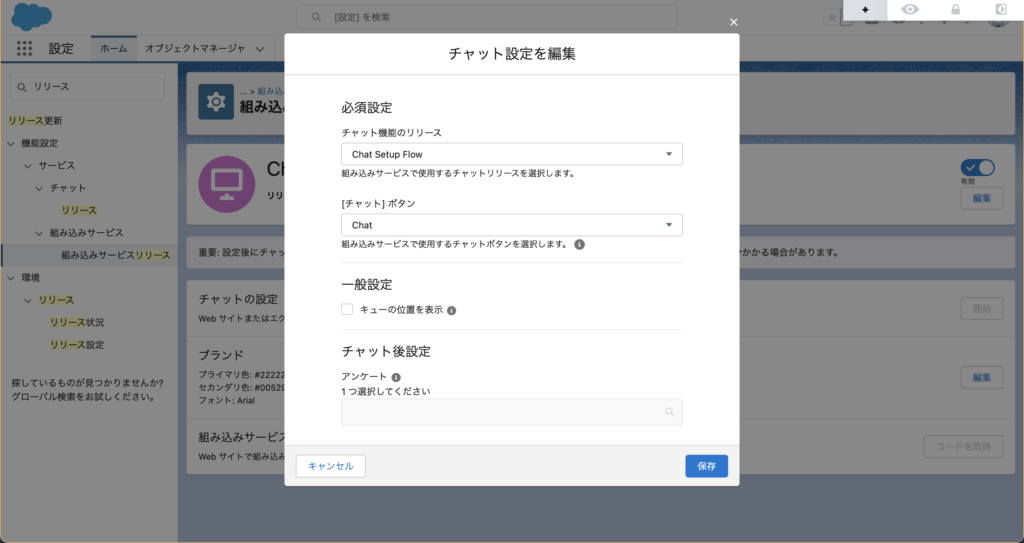The image size is (1024, 543).
Task: Select the オブジェクトマネージャ tab
Action: [195, 48]
